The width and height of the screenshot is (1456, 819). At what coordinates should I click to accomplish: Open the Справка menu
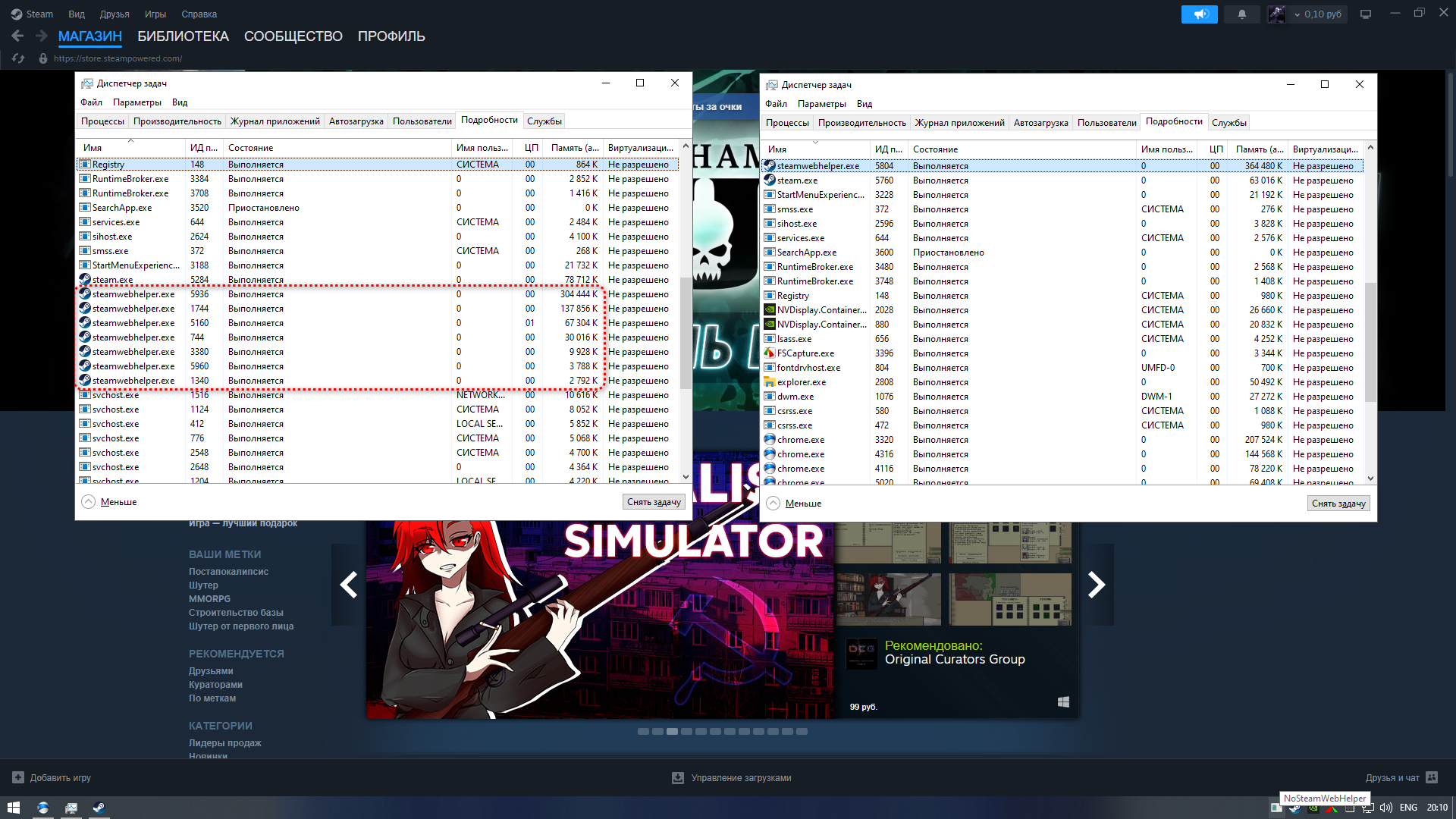(199, 14)
